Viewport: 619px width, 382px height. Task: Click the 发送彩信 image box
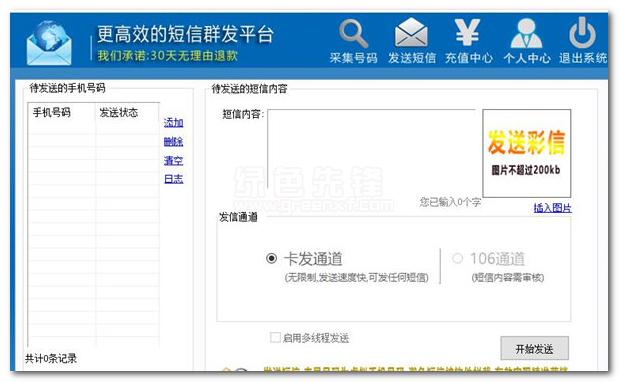527,153
